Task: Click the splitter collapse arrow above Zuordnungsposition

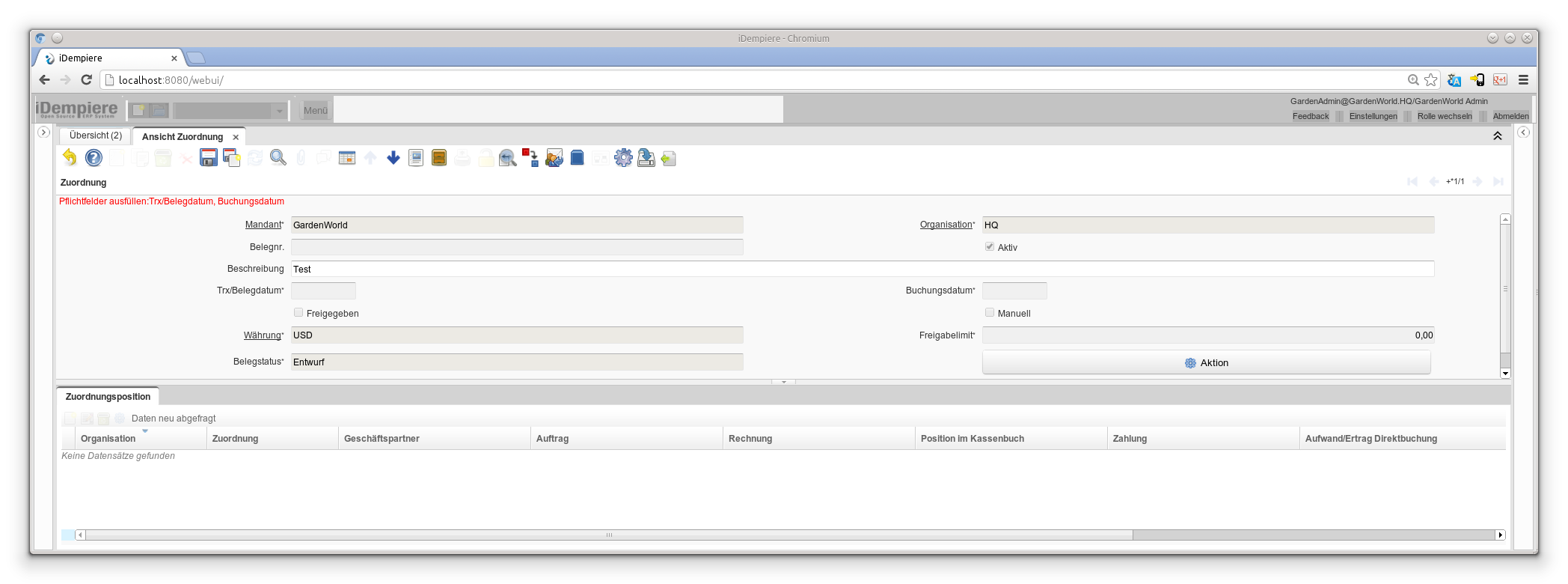Action: coord(783,382)
